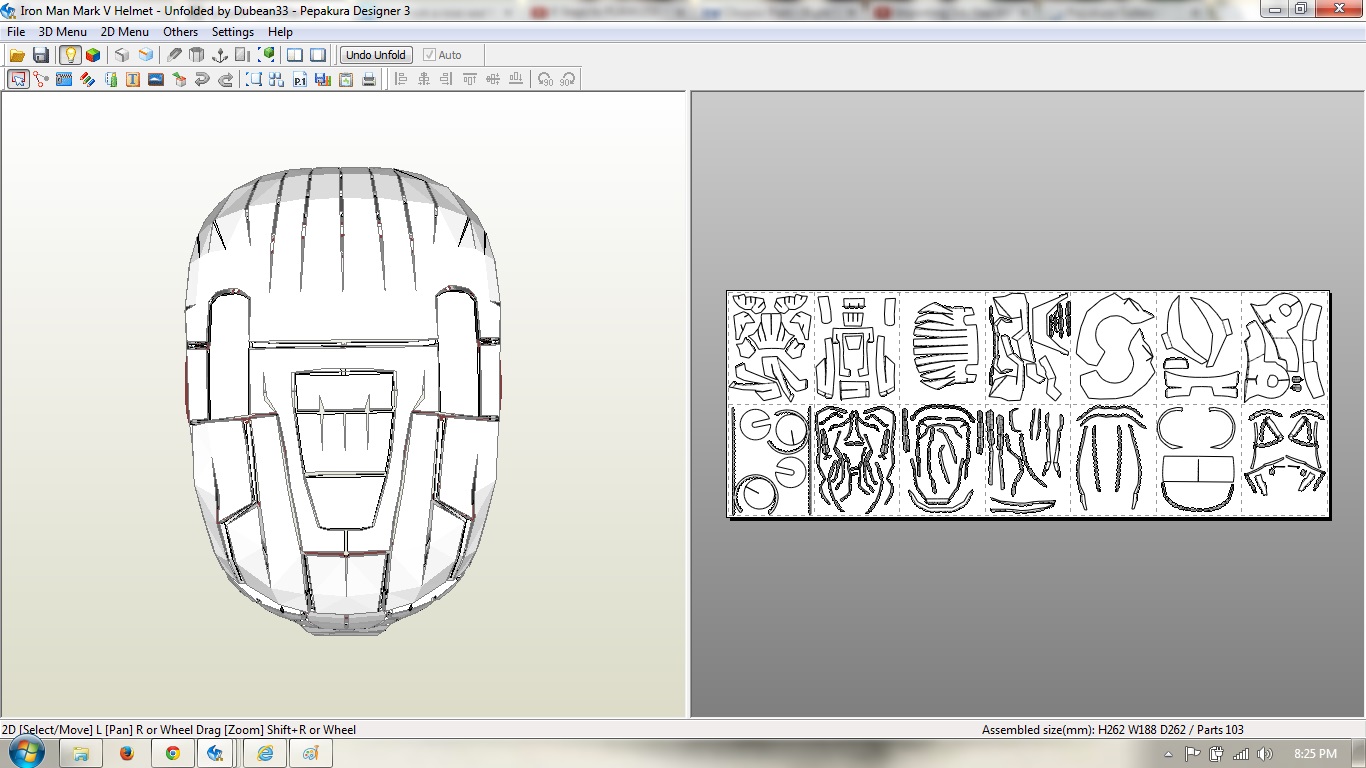
Task: Click the P.1 page number icon
Action: tap(300, 79)
